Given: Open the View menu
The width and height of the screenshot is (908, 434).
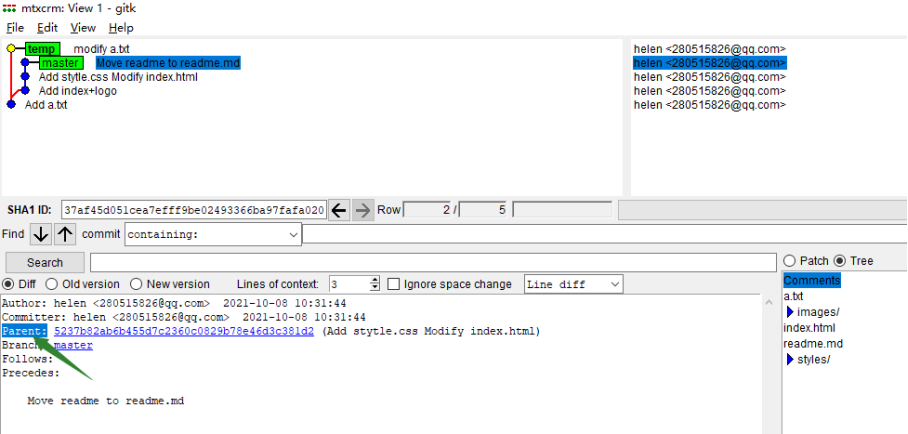Looking at the screenshot, I should point(83,28).
